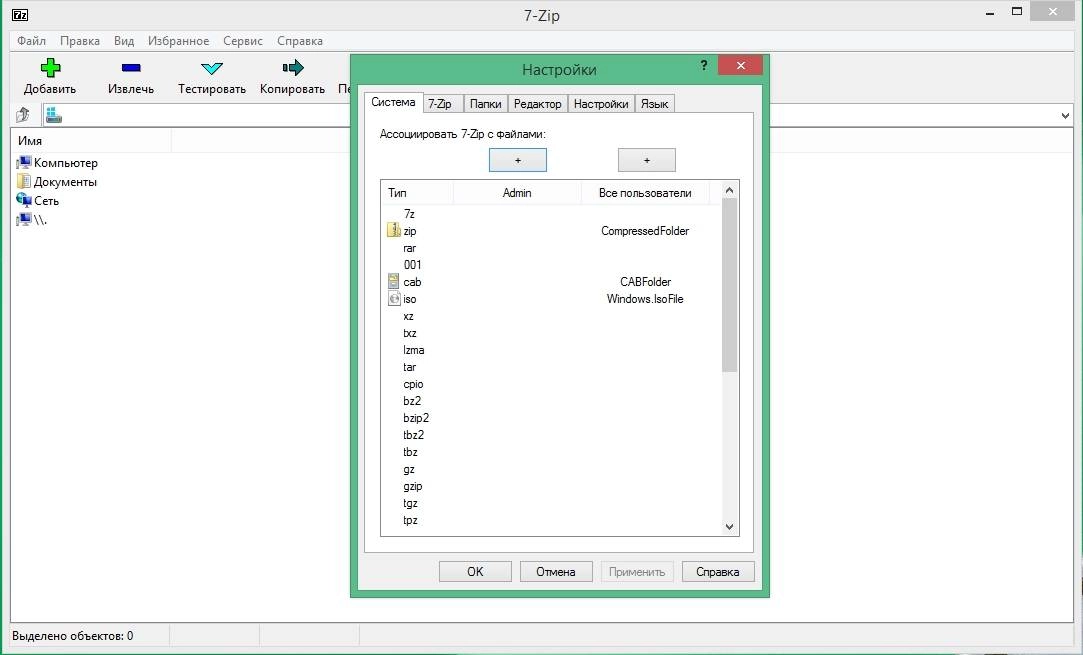Image resolution: width=1083 pixels, height=655 pixels.
Task: Click plus button above Все пользователи column
Action: (x=646, y=160)
